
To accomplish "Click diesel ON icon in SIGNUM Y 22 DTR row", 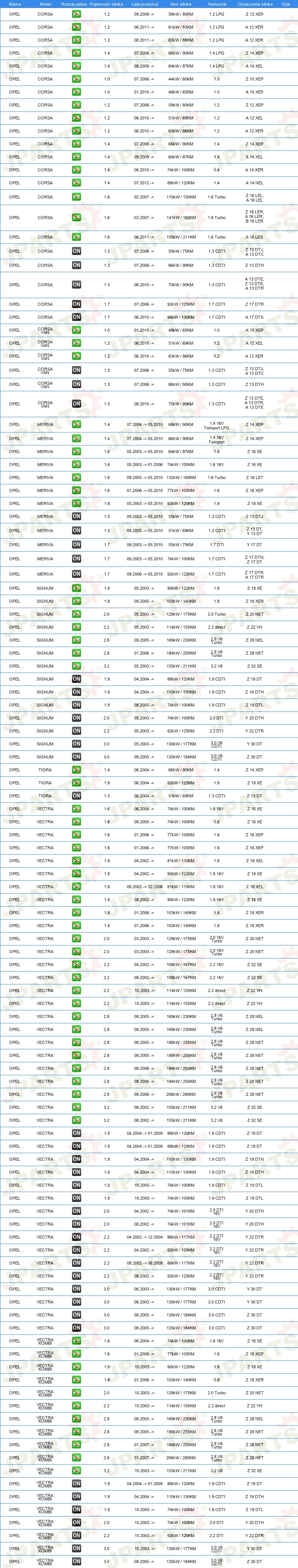I will point(76,731).
